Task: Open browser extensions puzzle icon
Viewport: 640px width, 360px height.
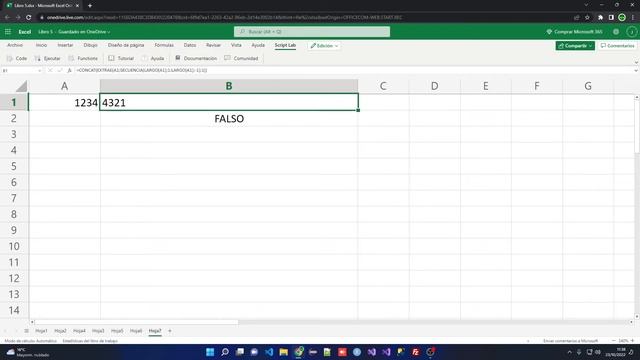Action: tap(600, 18)
